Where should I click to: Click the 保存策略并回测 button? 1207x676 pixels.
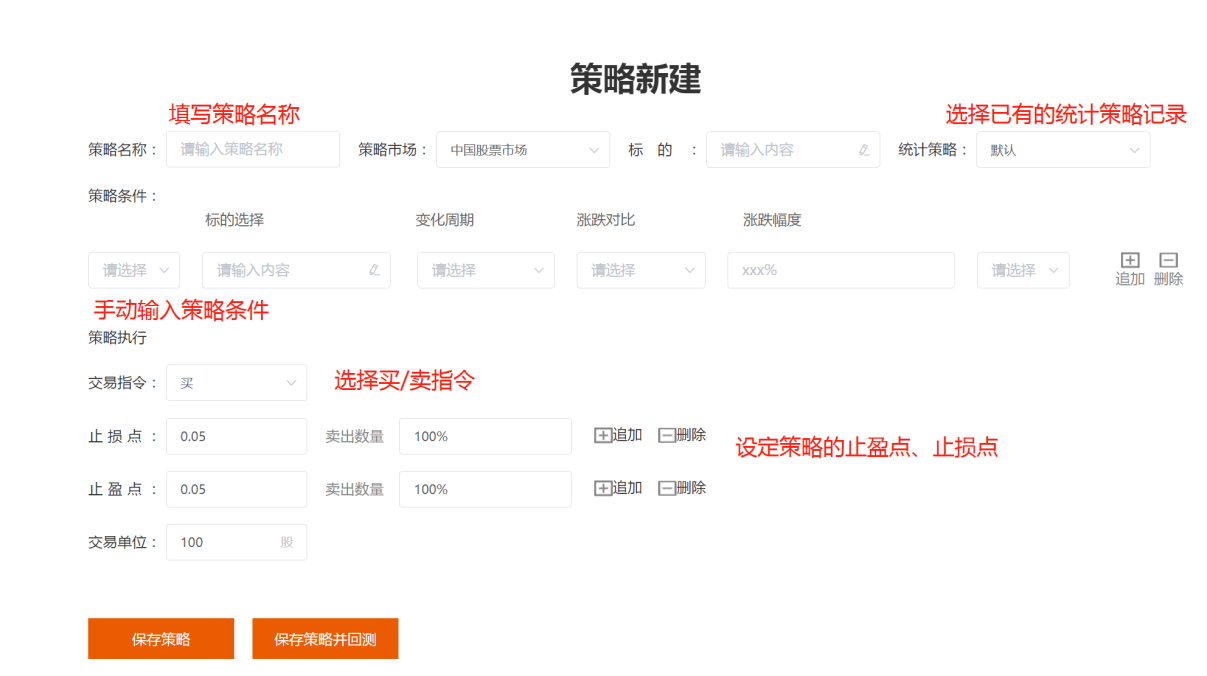tap(325, 639)
